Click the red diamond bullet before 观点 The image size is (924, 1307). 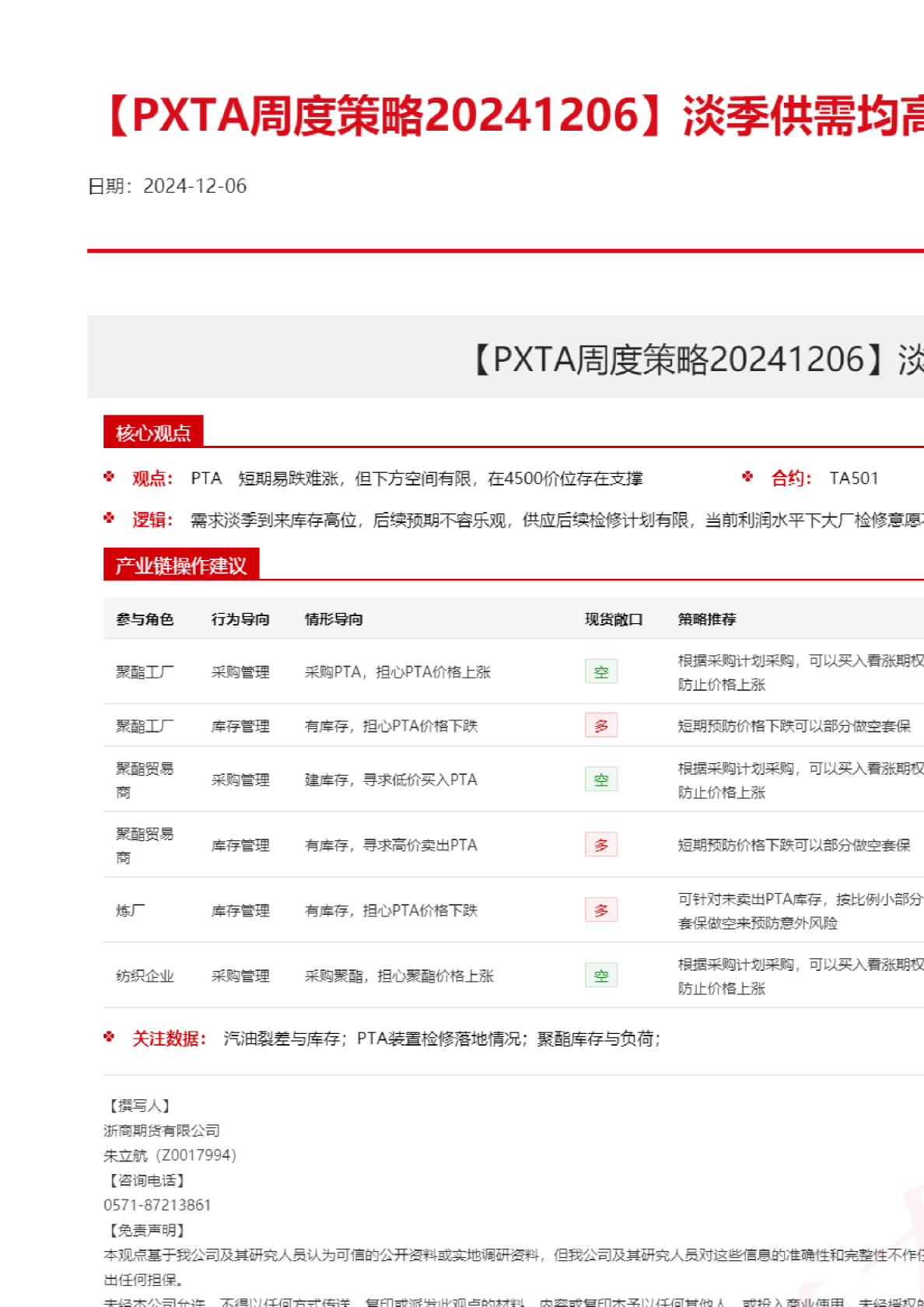click(109, 477)
